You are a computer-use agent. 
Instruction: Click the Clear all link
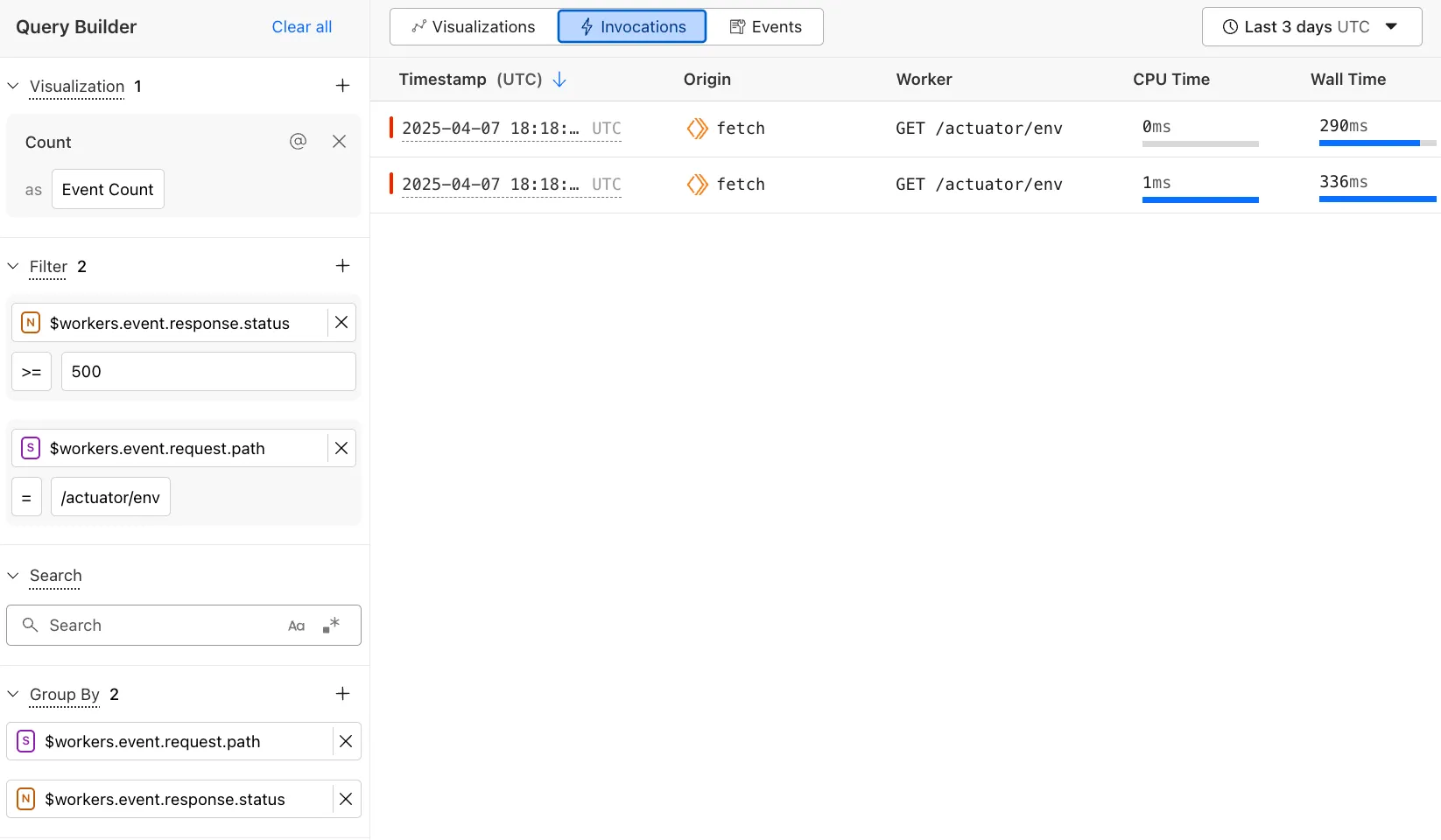[301, 27]
